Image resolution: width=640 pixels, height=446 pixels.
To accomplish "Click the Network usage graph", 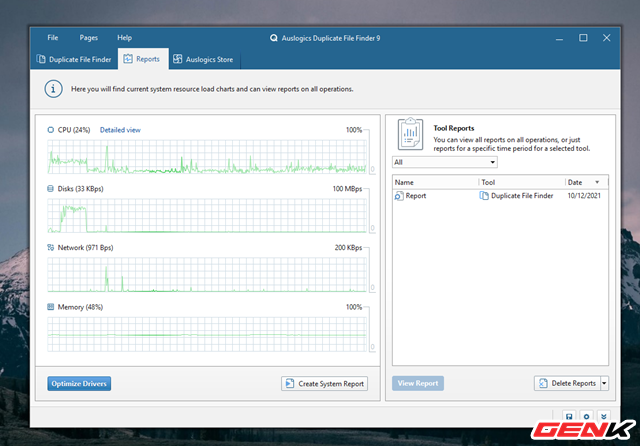I will 207,275.
